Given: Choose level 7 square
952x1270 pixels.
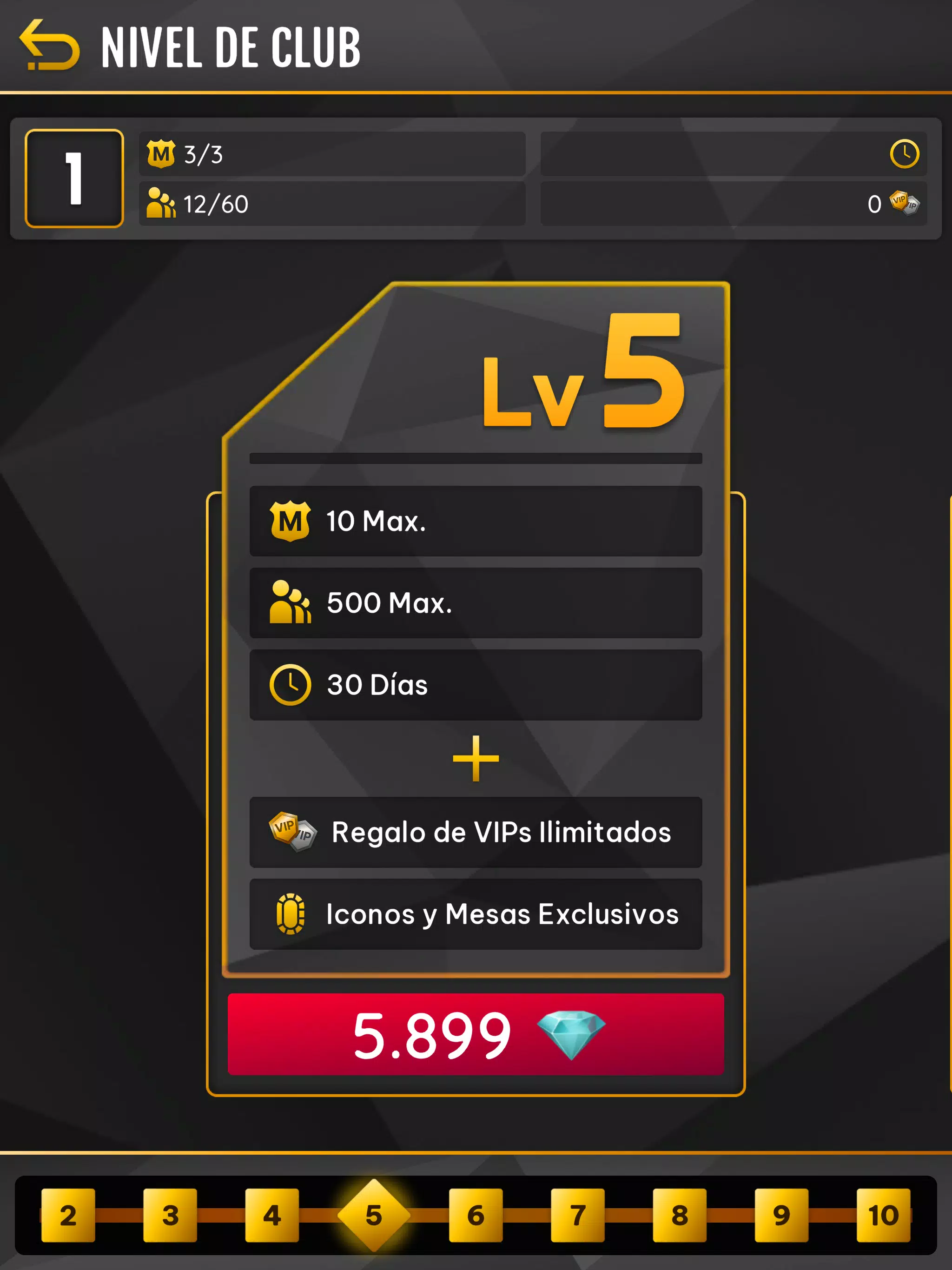Looking at the screenshot, I should 578,1215.
